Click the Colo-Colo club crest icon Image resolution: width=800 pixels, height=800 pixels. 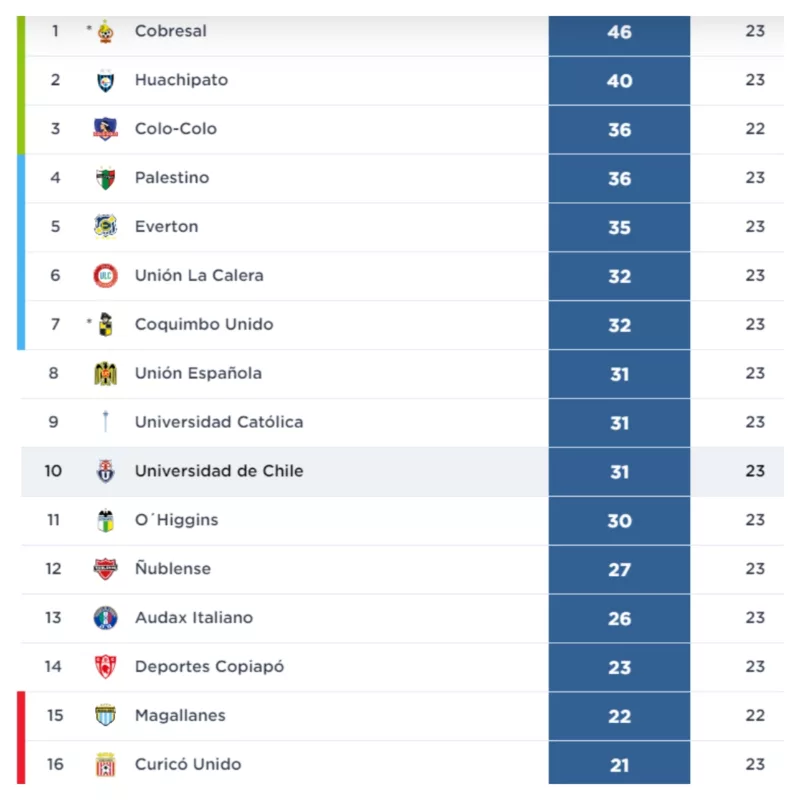pos(105,129)
